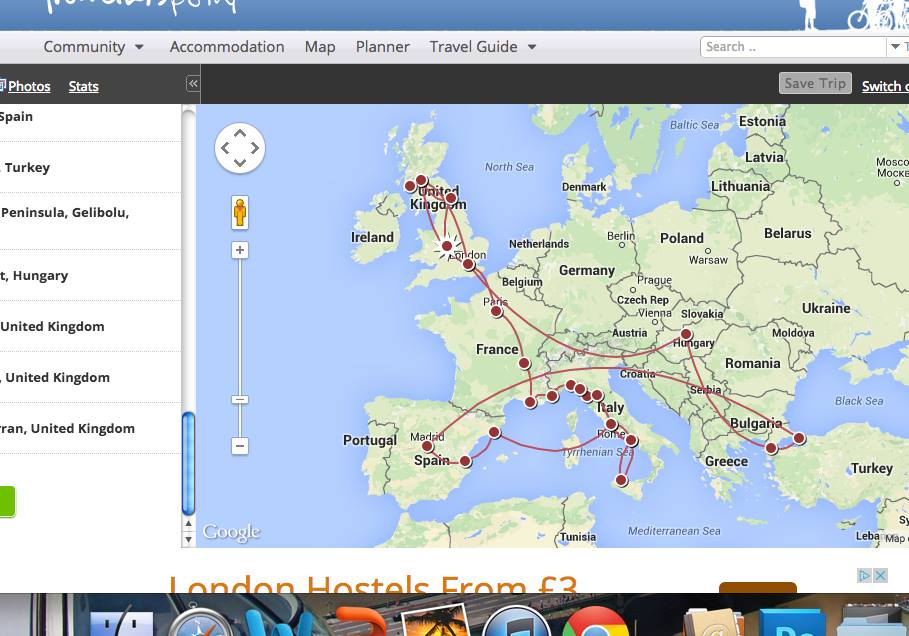Go to the Planner menu item
909x636 pixels.
[x=382, y=47]
